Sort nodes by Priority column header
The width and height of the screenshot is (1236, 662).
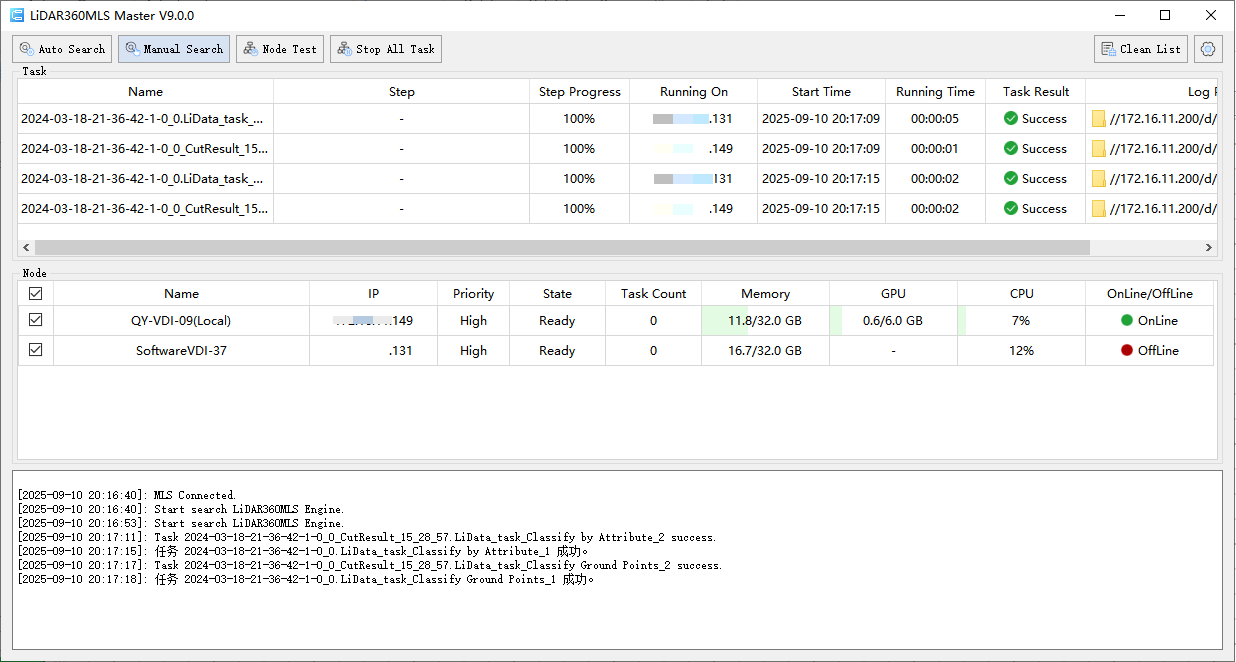pyautogui.click(x=473, y=294)
